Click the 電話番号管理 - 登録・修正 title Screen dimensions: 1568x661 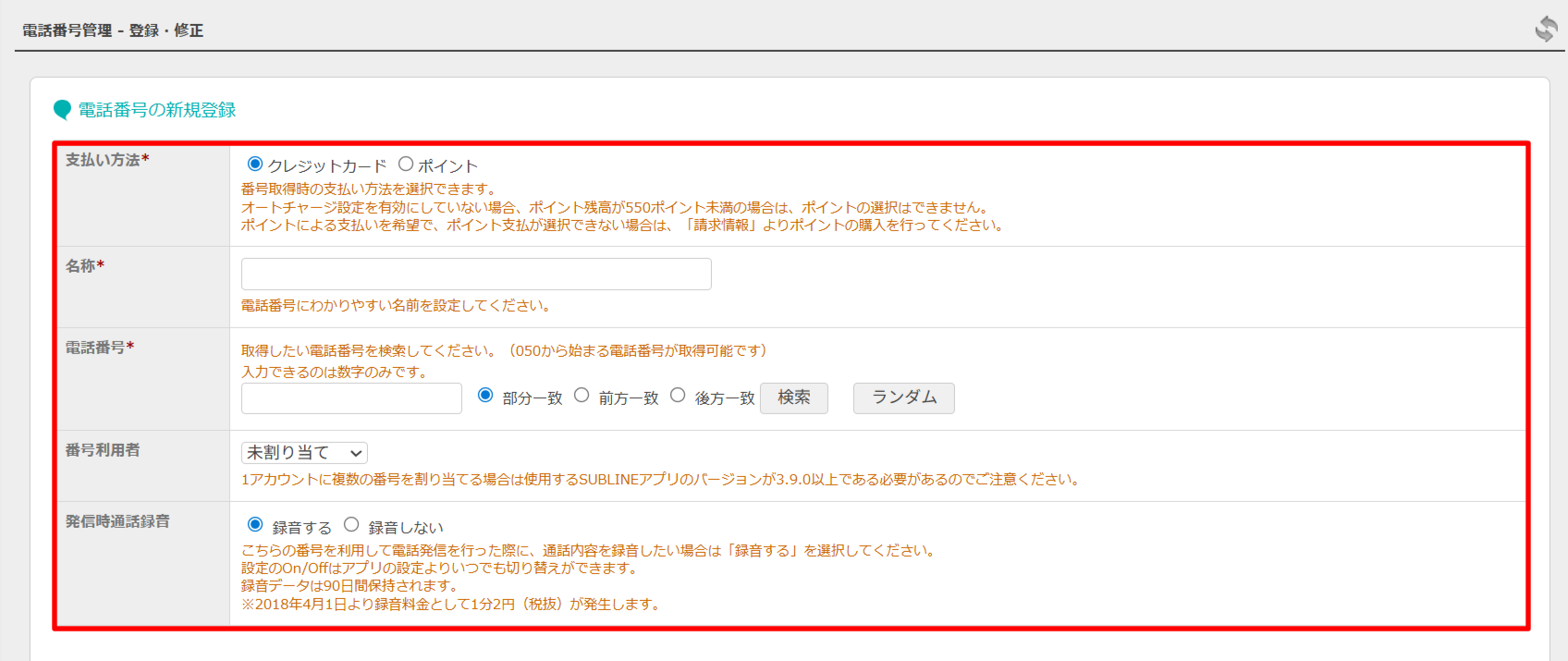coord(113,31)
